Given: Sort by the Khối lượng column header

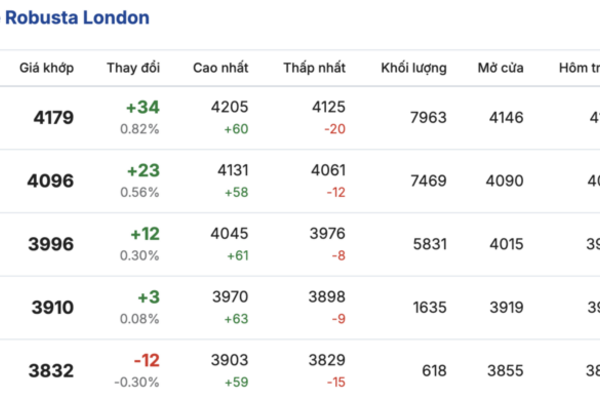Looking at the screenshot, I should [x=413, y=68].
